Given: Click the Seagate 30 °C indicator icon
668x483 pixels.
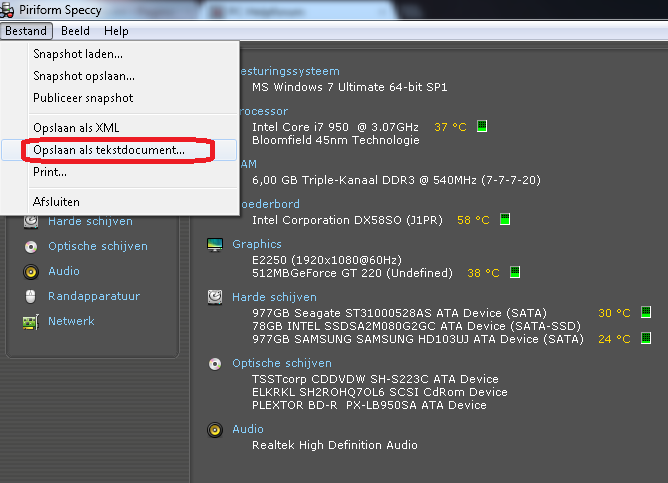Looking at the screenshot, I should [x=646, y=312].
